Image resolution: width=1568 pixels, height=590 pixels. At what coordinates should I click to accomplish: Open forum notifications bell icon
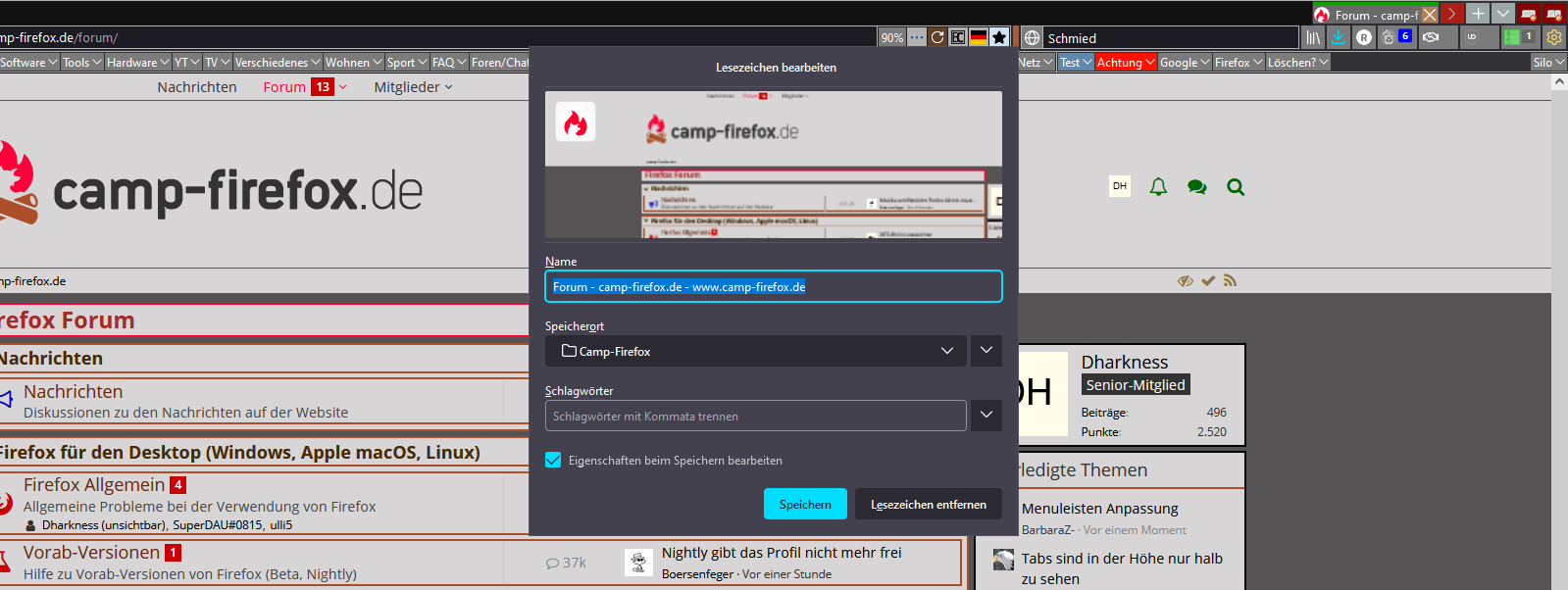[1158, 186]
